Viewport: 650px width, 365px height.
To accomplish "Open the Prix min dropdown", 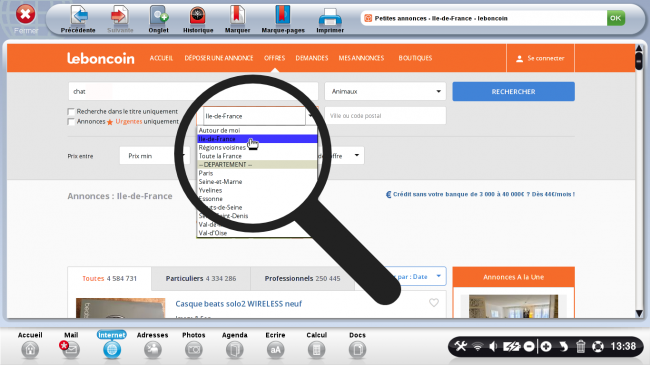I will click(155, 156).
